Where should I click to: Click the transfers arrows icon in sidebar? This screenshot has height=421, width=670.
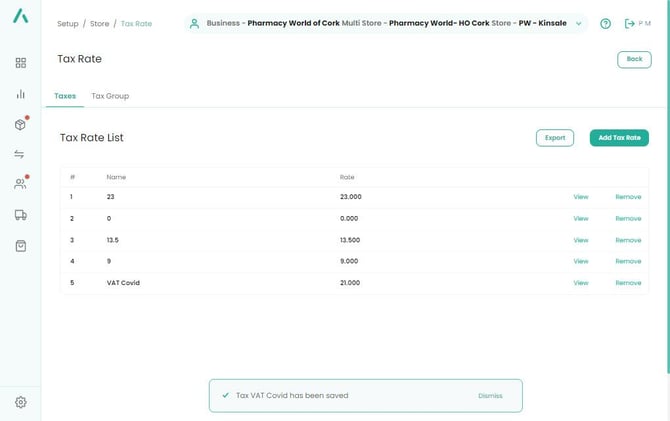pyautogui.click(x=21, y=154)
